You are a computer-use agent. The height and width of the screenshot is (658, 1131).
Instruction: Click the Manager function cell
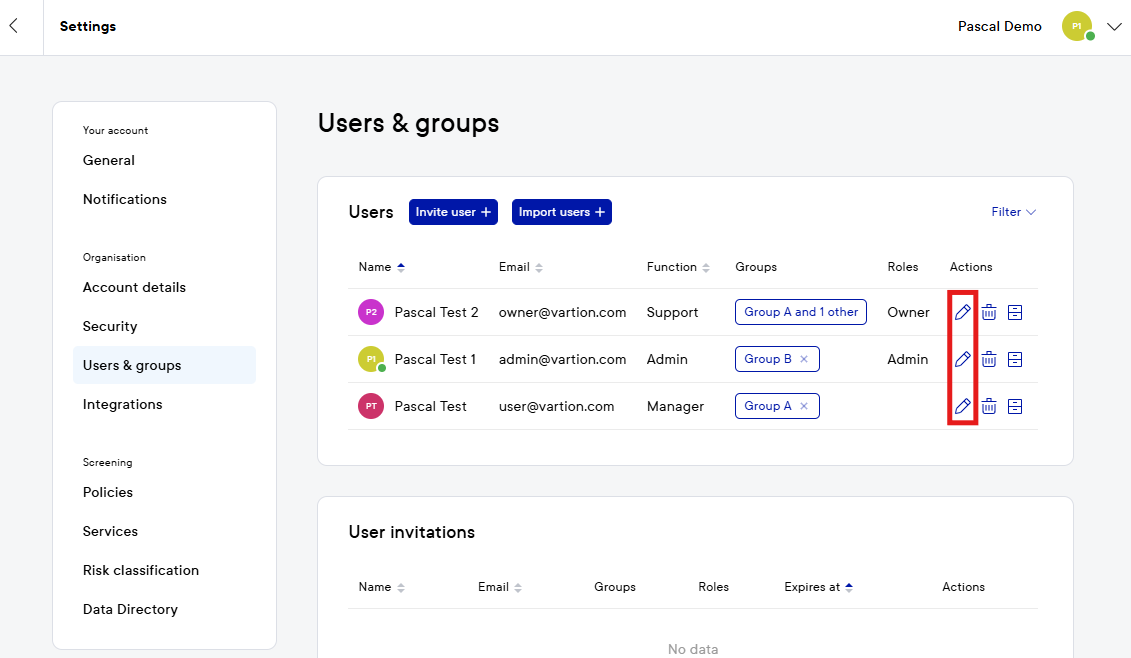tap(675, 406)
